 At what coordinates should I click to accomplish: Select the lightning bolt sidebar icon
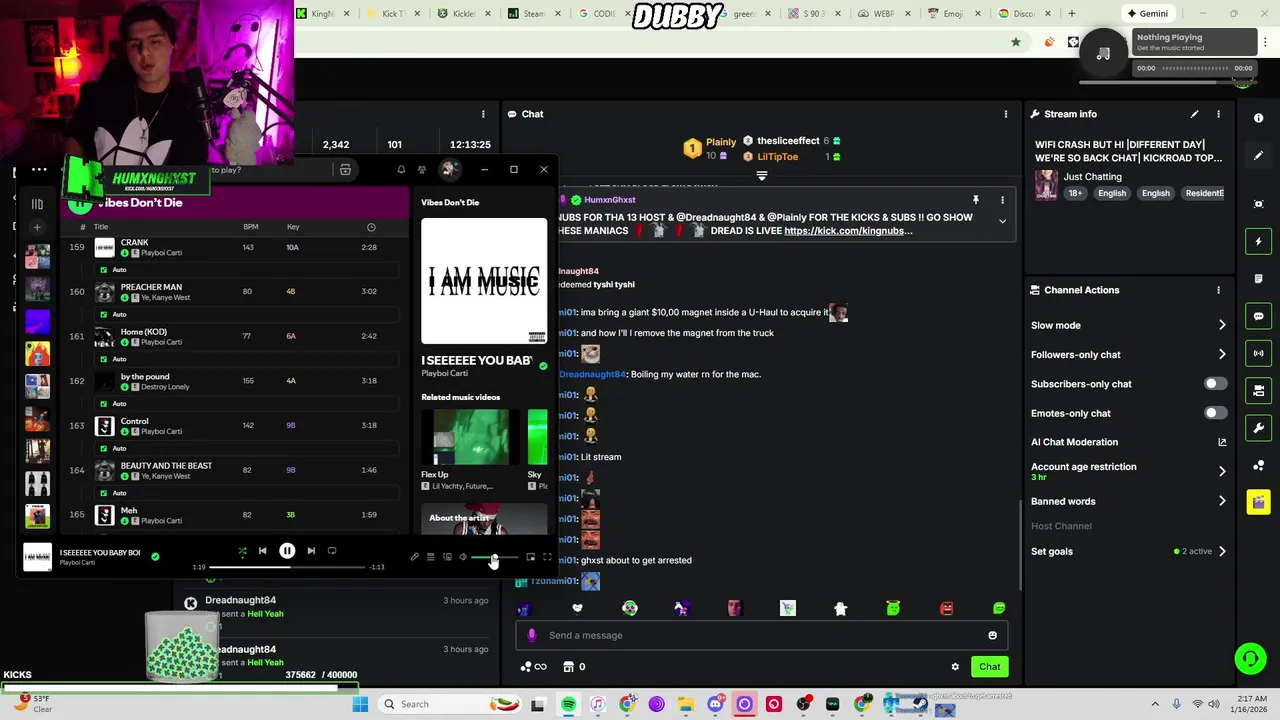point(1258,241)
